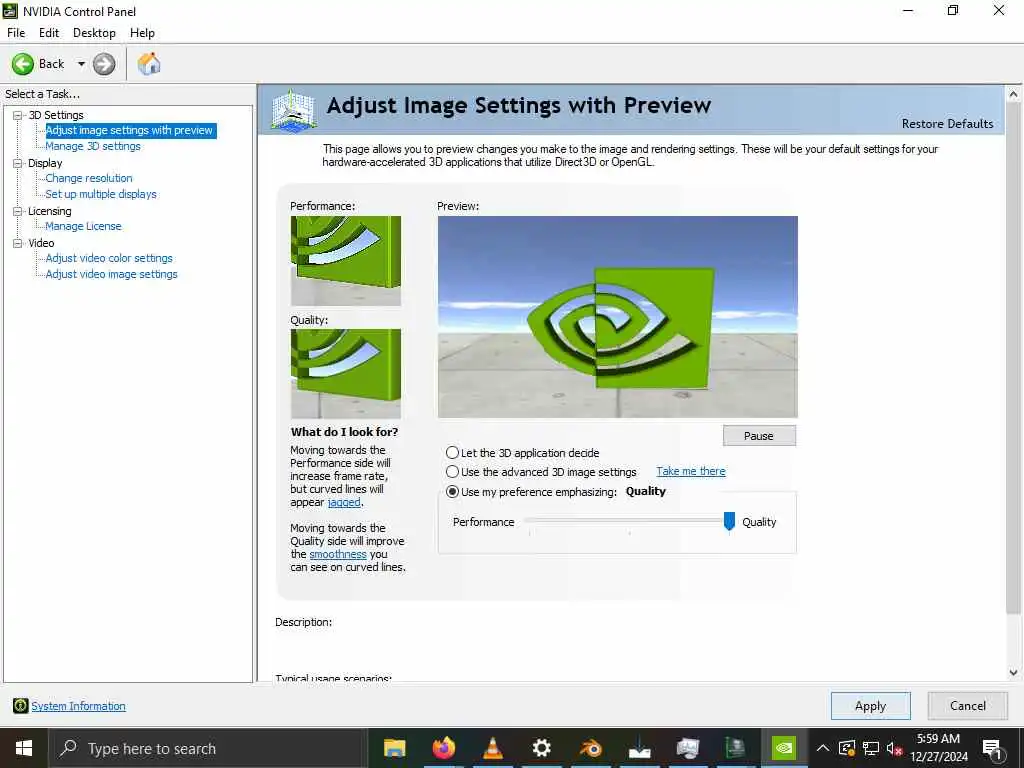Viewport: 1024px width, 768px height.
Task: Select Use my preference emphasizing option
Action: click(x=452, y=492)
